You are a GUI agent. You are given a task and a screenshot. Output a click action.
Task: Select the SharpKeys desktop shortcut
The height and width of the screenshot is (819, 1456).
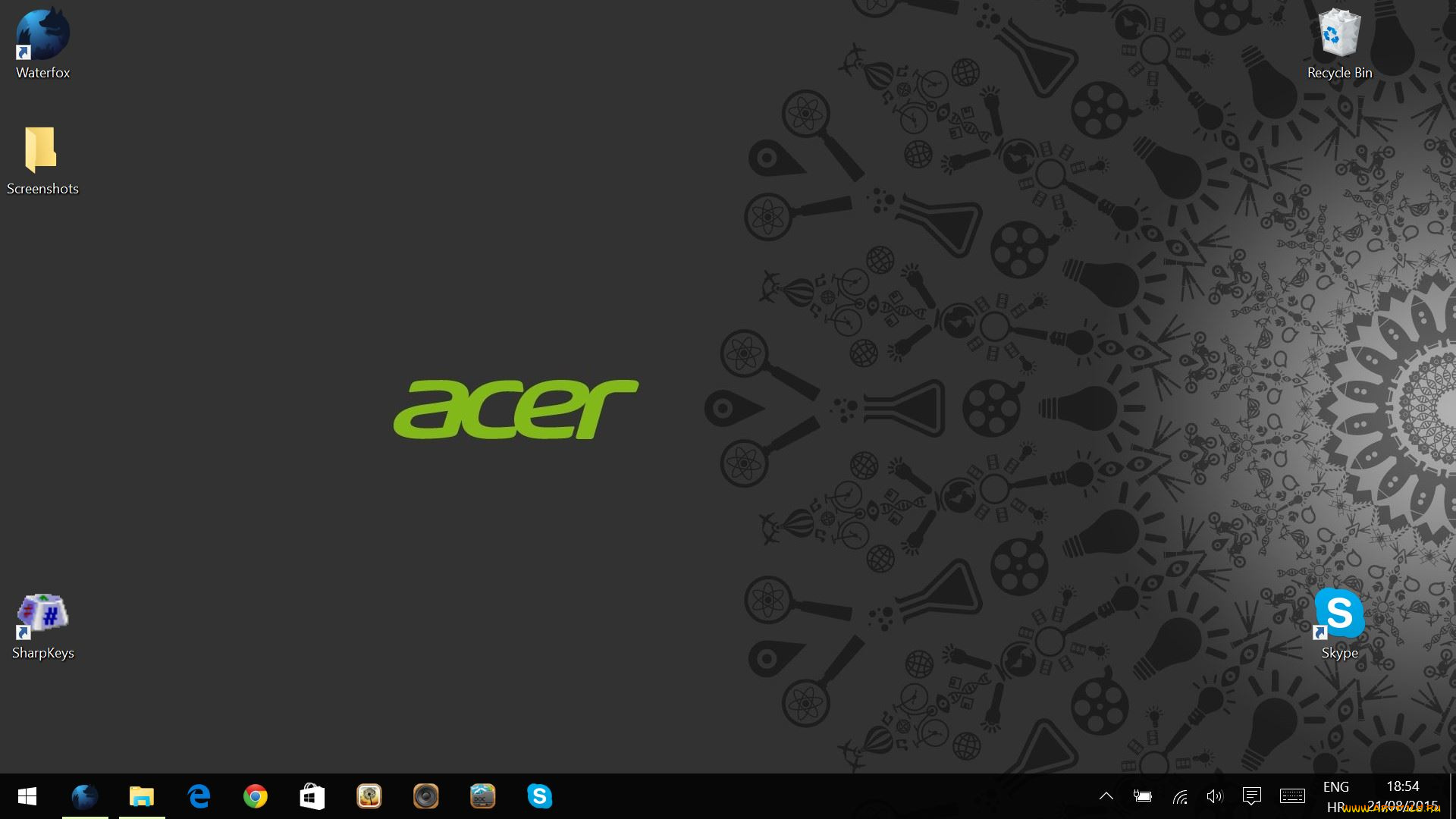[42, 626]
